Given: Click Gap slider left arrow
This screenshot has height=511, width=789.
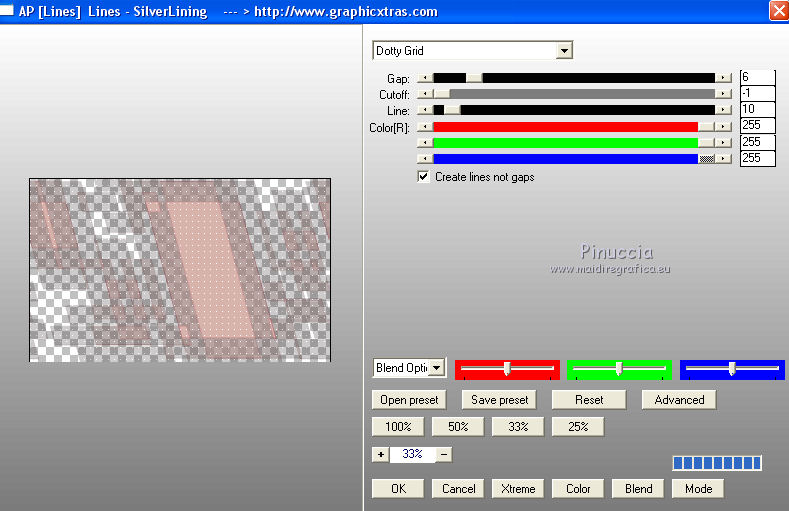Looking at the screenshot, I should (x=425, y=78).
